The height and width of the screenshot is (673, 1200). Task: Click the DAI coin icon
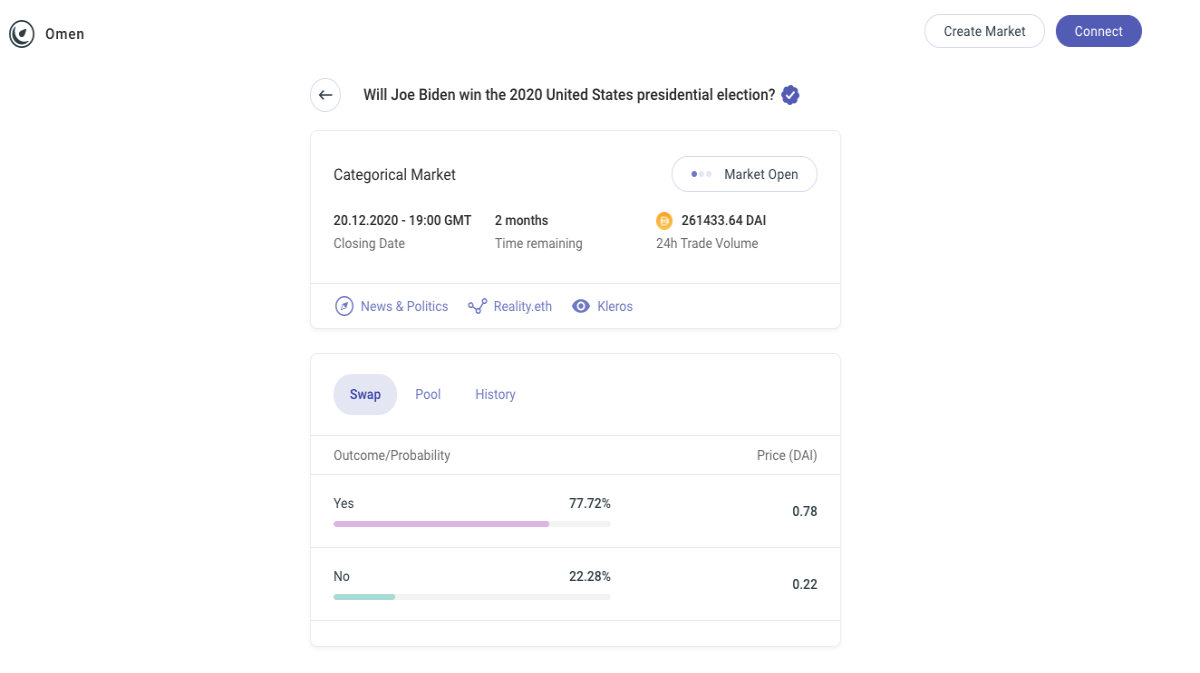click(664, 220)
